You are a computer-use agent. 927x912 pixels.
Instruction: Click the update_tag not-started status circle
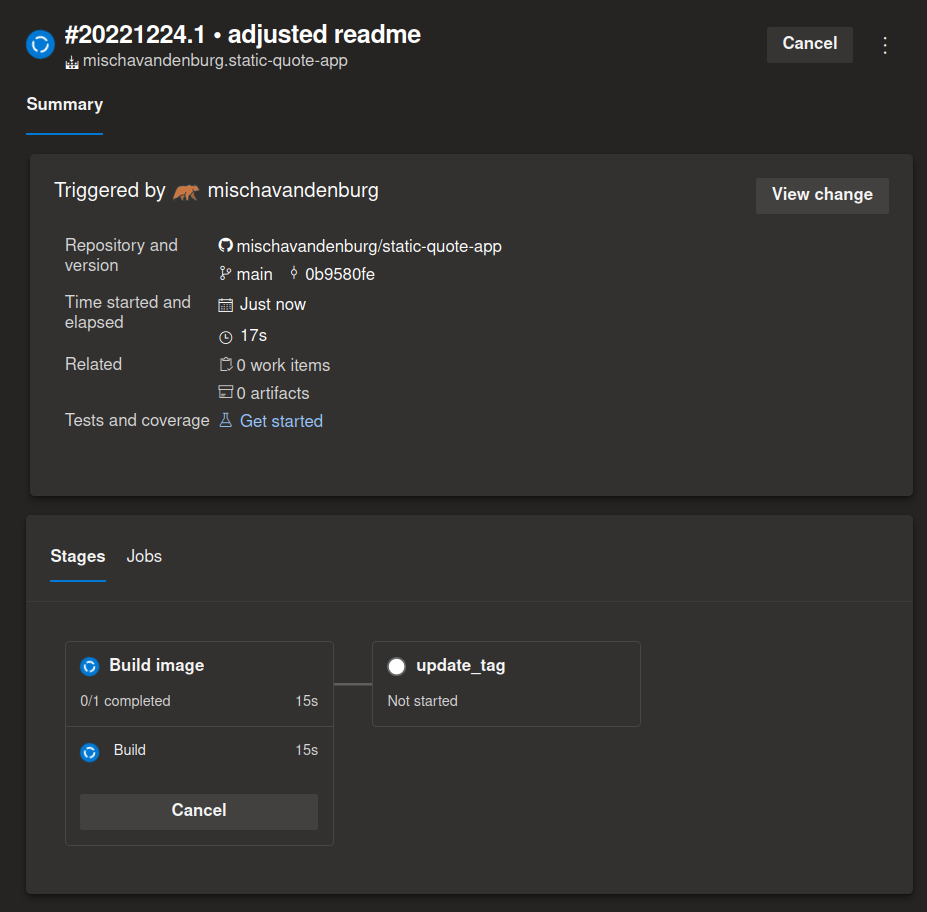pos(397,666)
